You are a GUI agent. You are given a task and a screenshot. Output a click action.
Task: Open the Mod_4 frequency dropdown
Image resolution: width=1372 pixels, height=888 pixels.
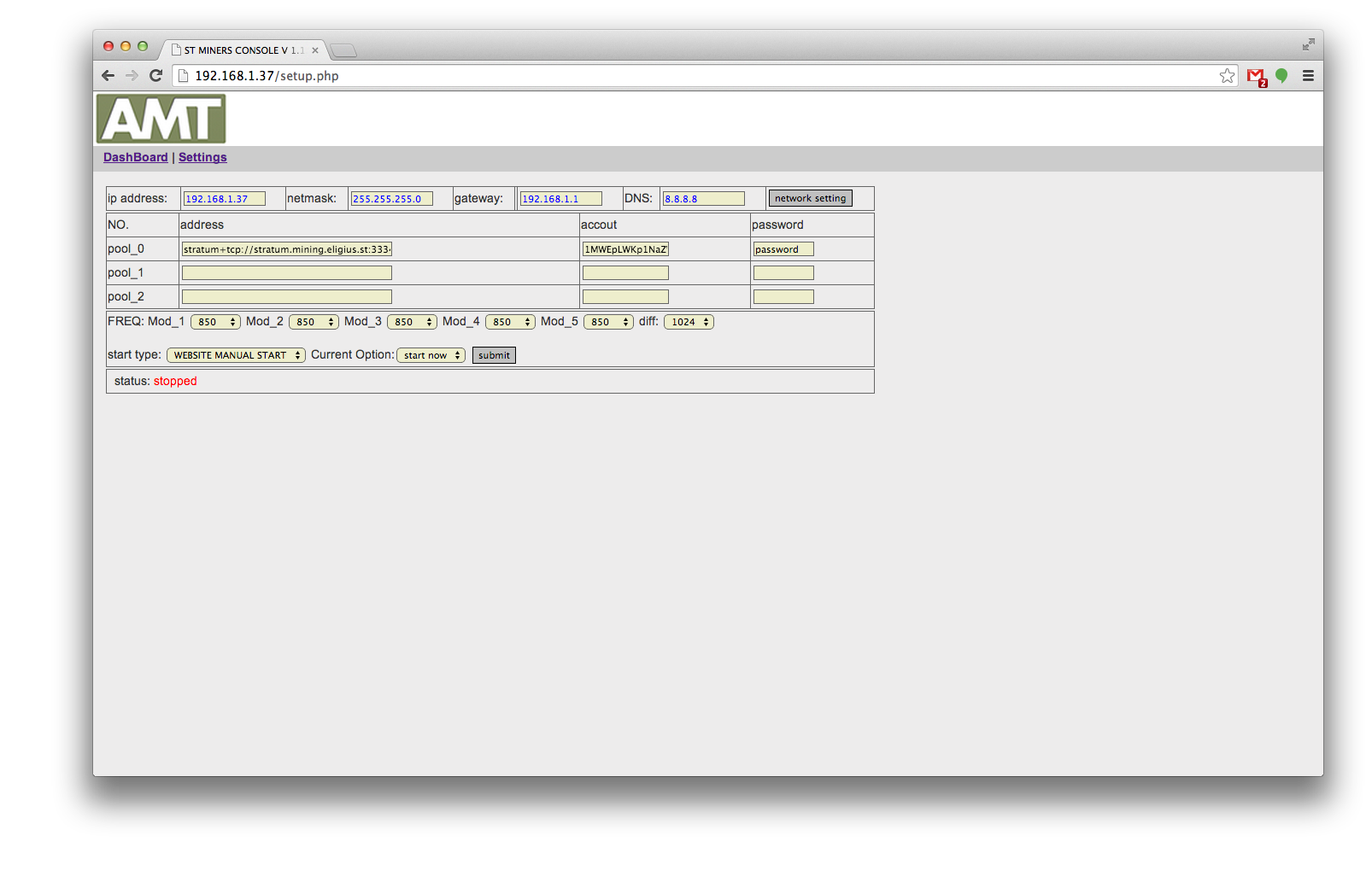pyautogui.click(x=510, y=322)
